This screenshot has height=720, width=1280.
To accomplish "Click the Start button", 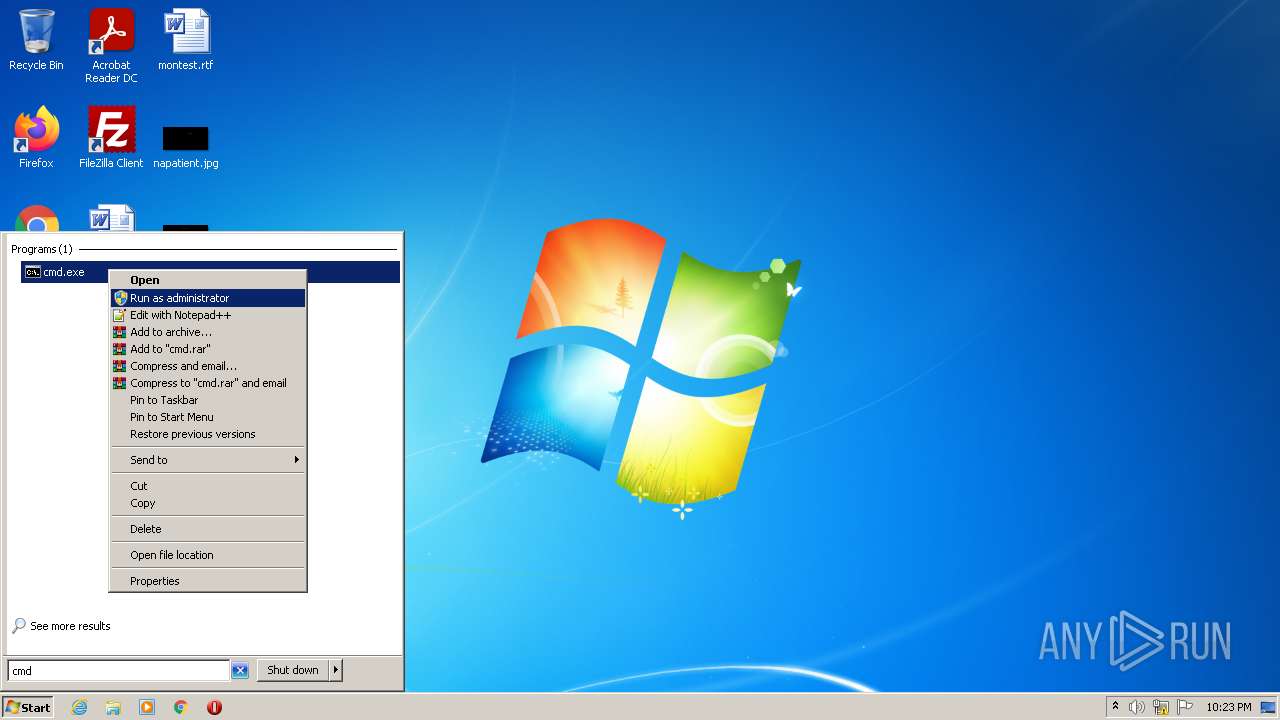I will (28, 707).
